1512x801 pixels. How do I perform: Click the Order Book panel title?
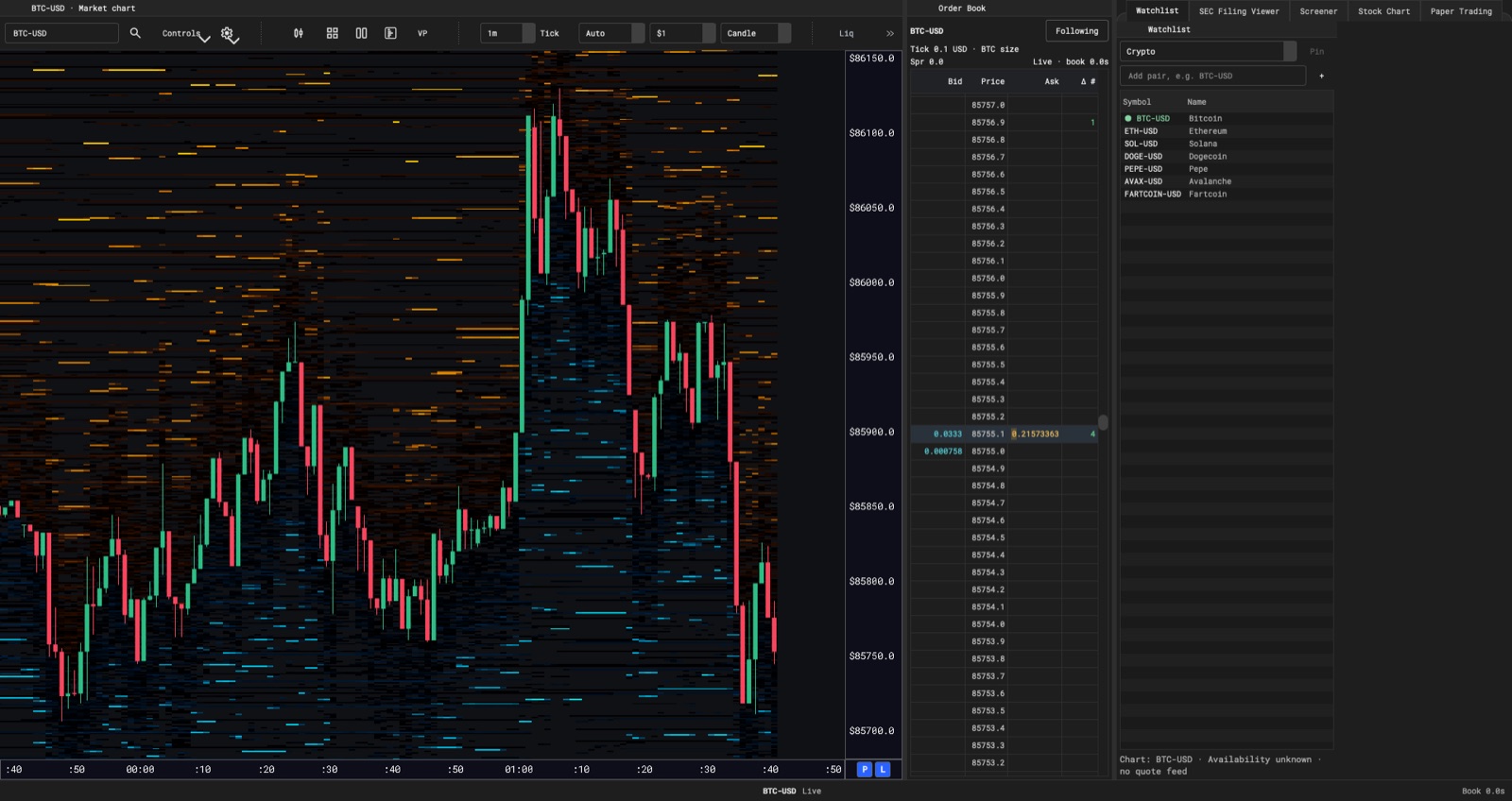tap(961, 9)
